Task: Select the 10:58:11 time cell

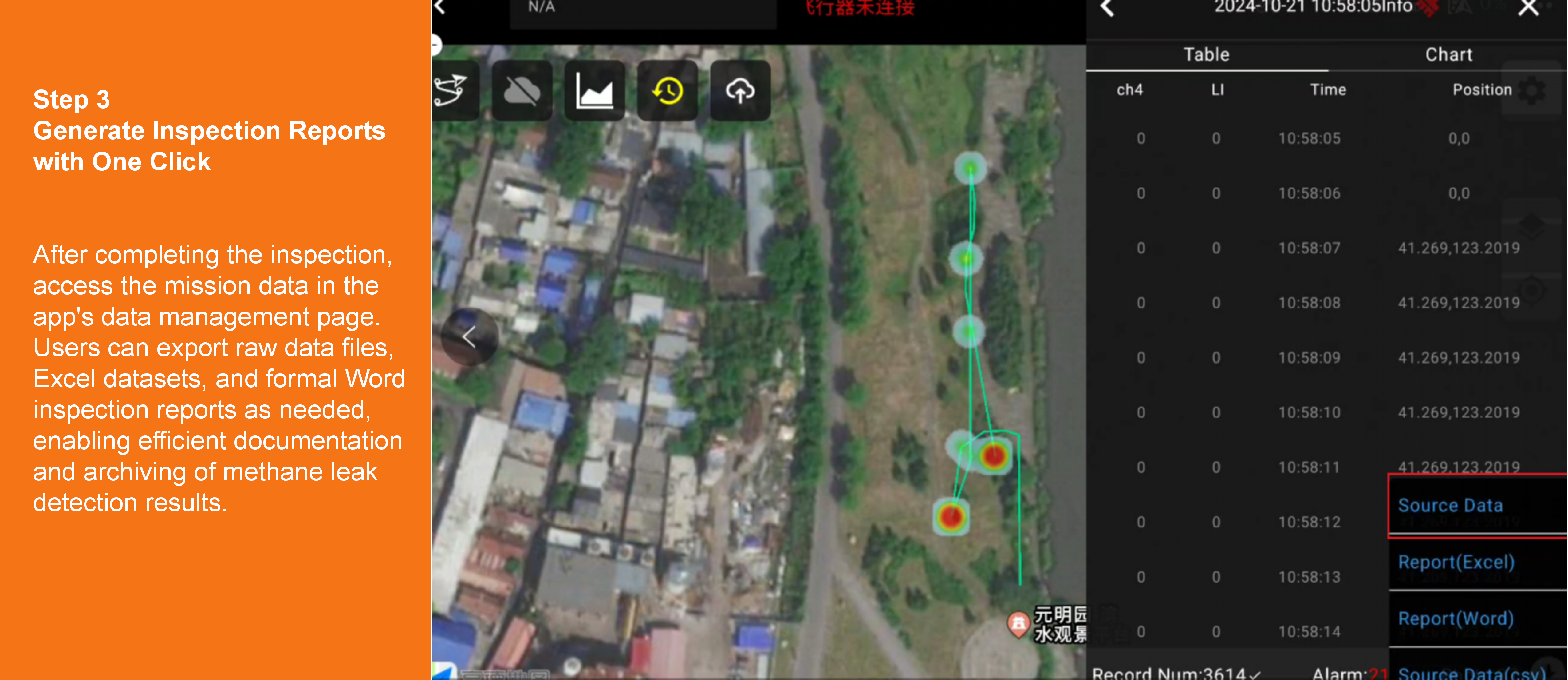Action: [x=1309, y=467]
